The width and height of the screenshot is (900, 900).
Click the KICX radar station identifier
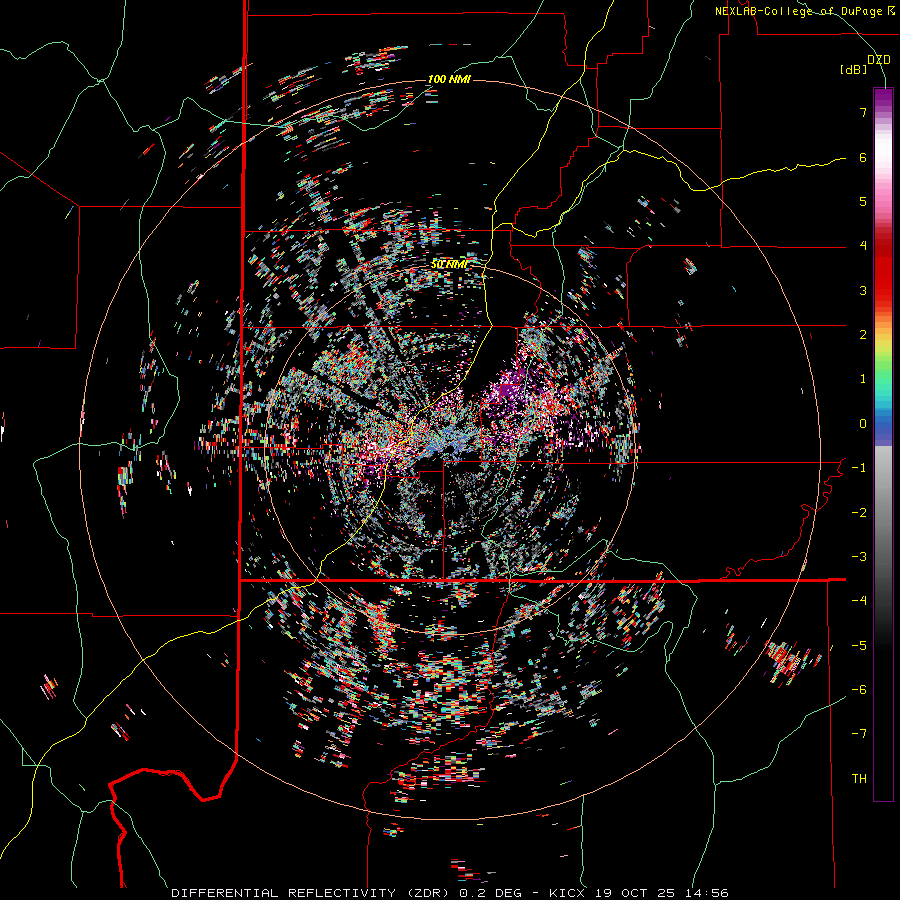click(567, 893)
